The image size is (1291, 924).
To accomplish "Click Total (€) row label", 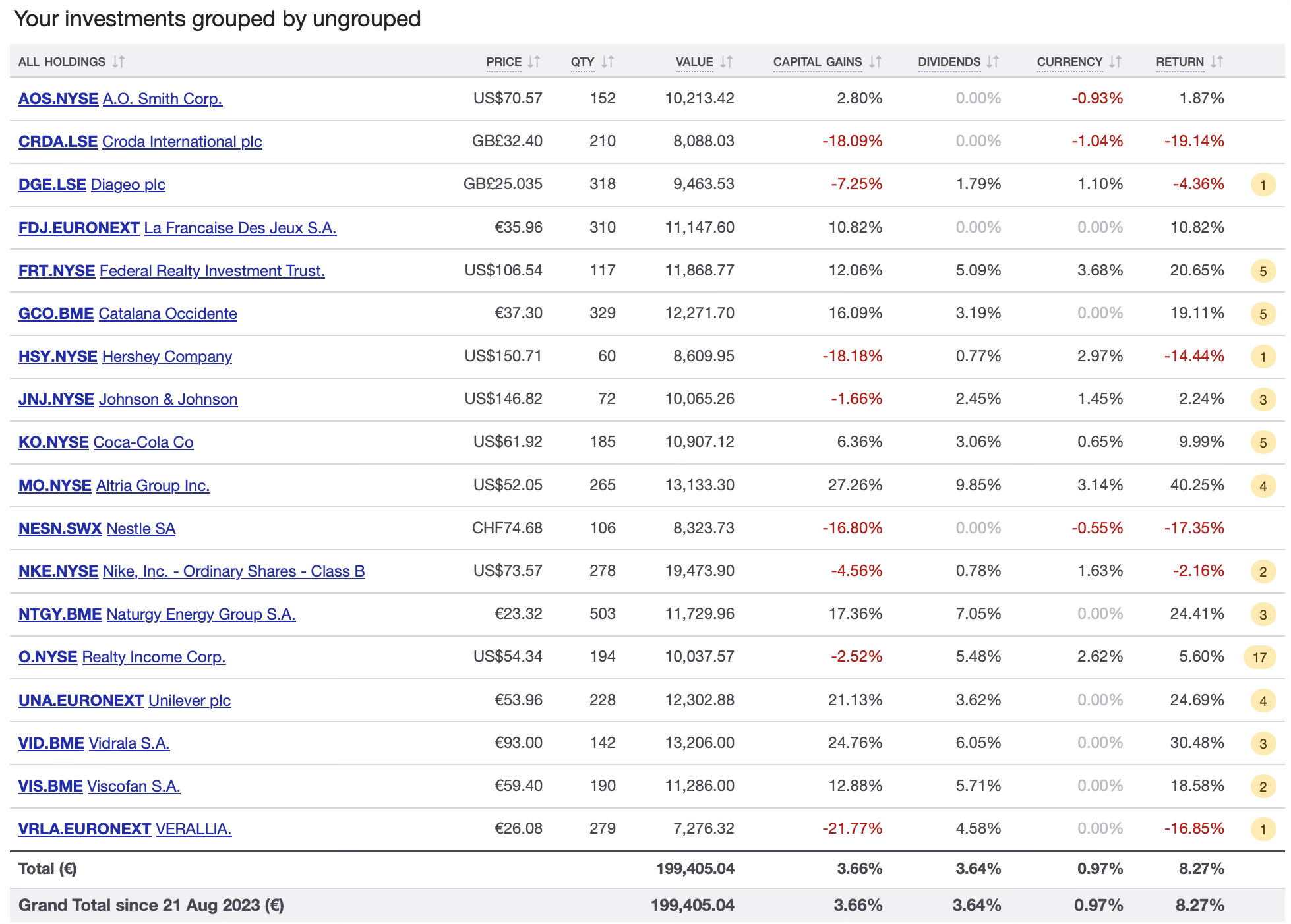I will click(x=47, y=869).
